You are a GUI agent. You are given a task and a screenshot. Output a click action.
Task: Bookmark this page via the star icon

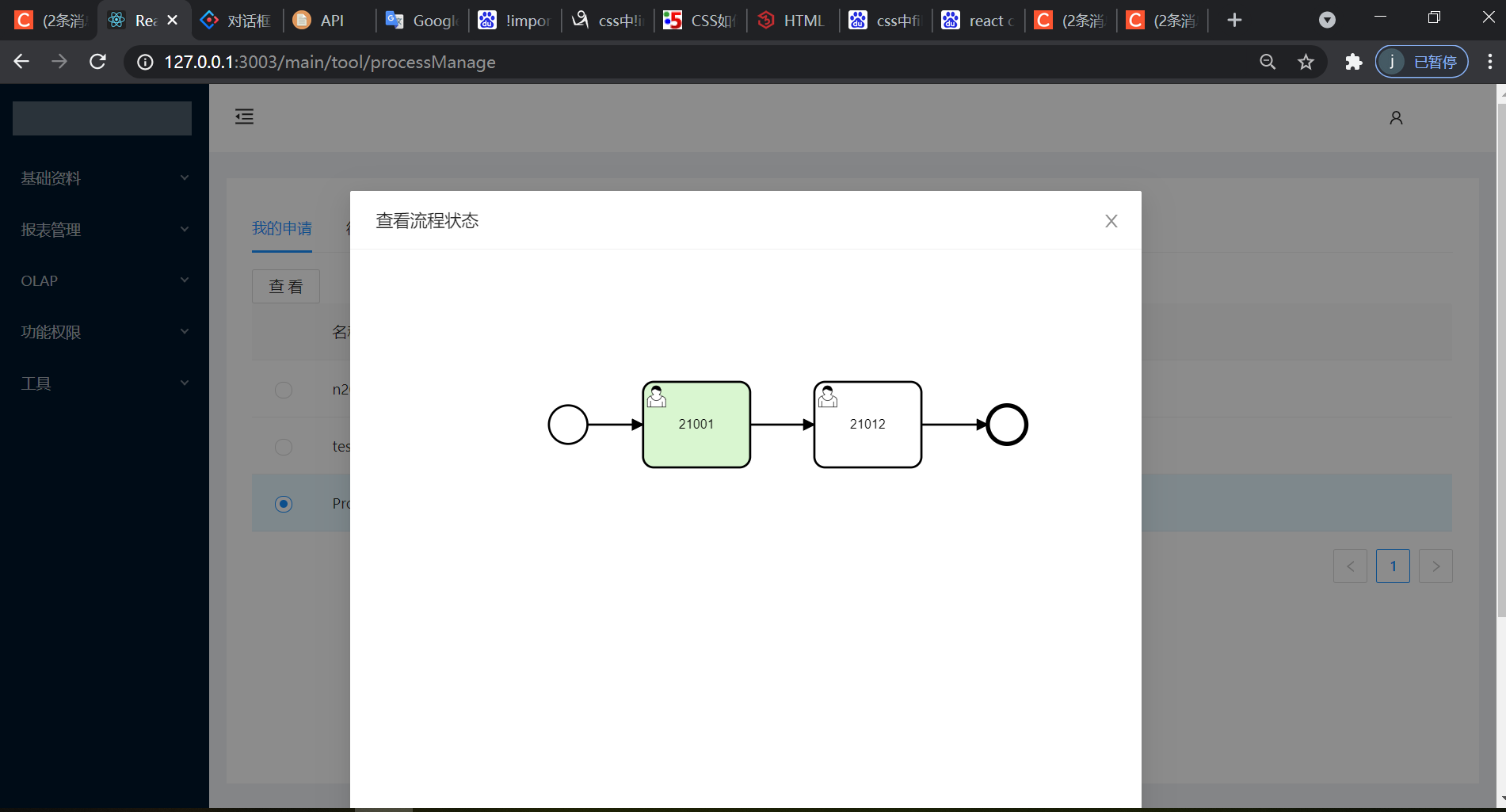[x=1306, y=62]
